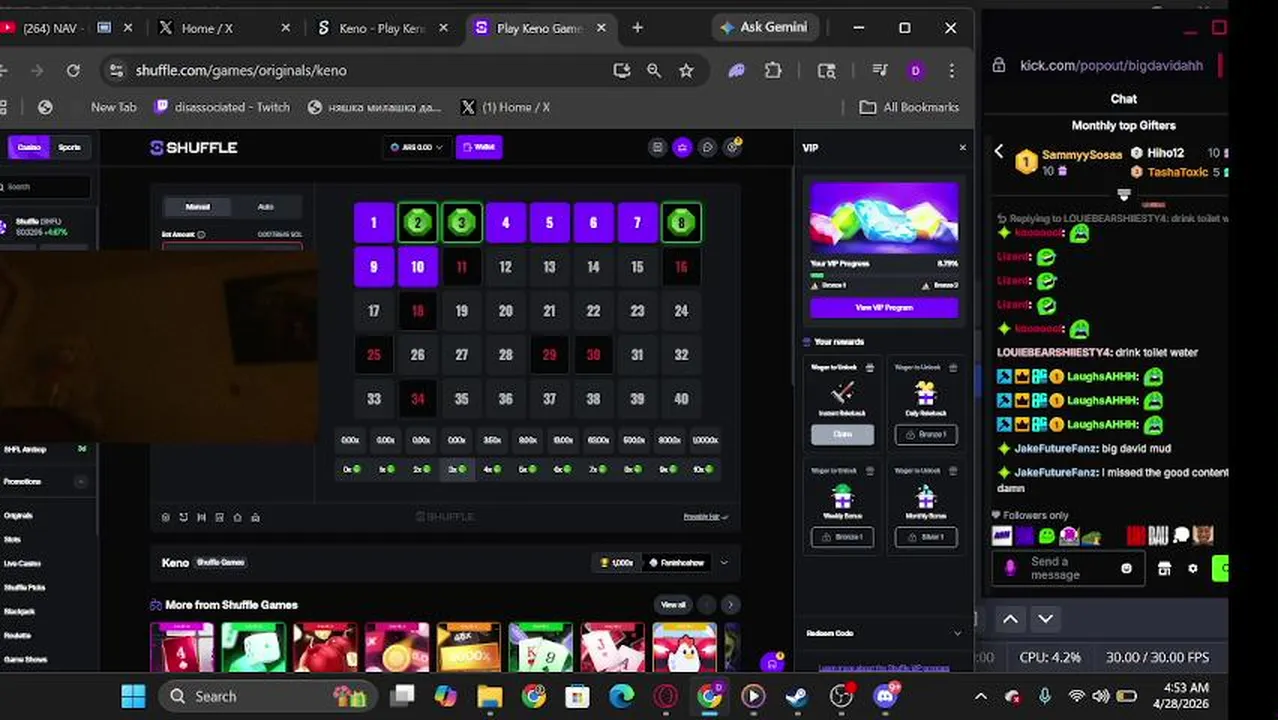Open Kick chat settings gear

1192,568
